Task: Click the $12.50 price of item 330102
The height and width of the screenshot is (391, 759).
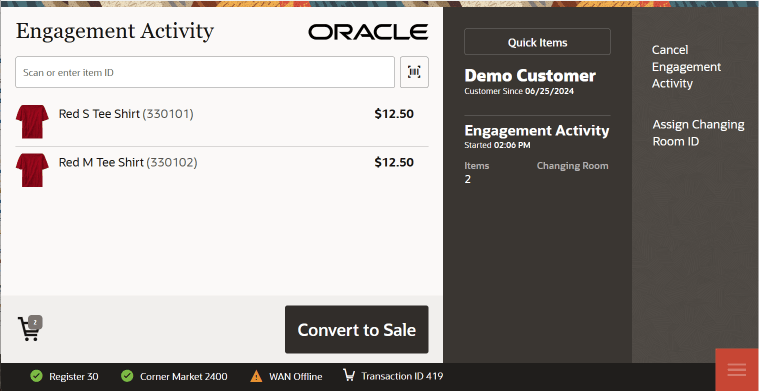Action: [394, 163]
